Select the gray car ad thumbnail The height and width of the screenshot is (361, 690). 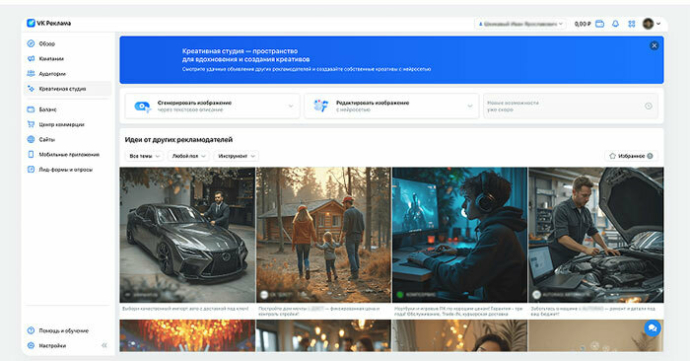pos(187,235)
